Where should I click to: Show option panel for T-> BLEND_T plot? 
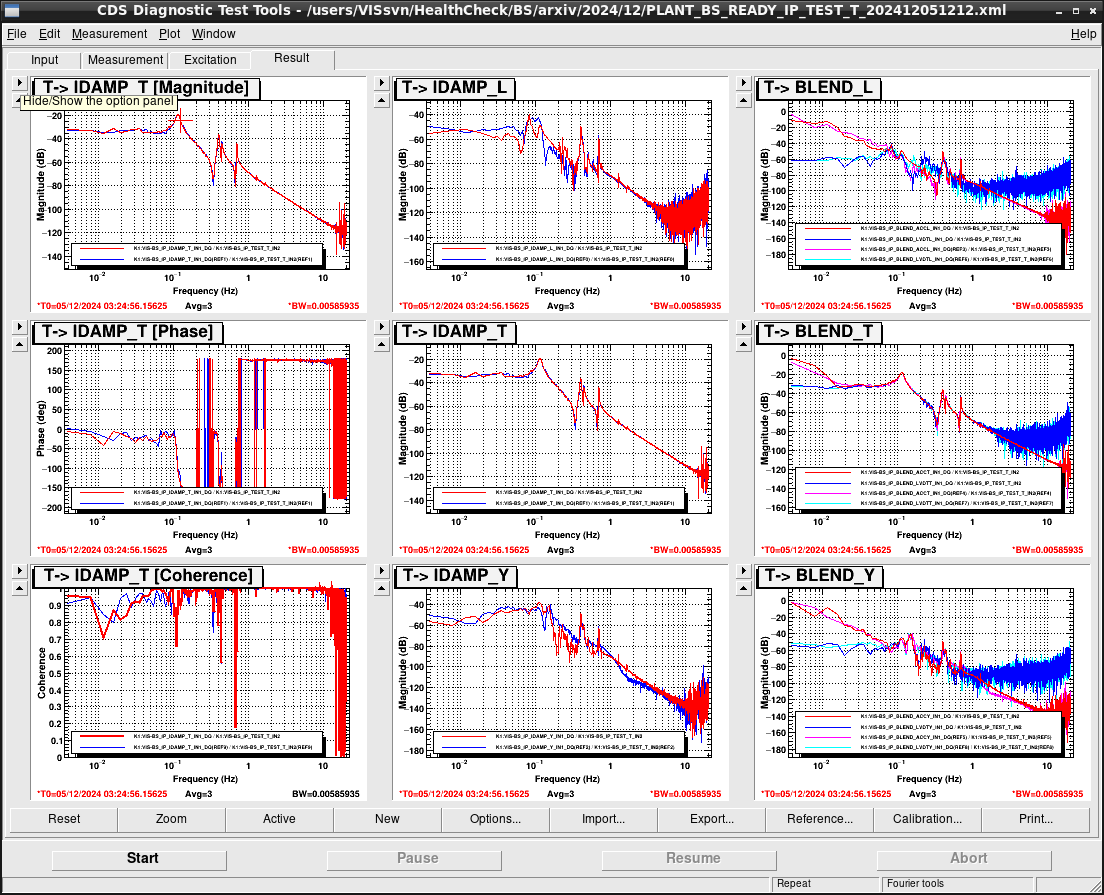pos(744,327)
